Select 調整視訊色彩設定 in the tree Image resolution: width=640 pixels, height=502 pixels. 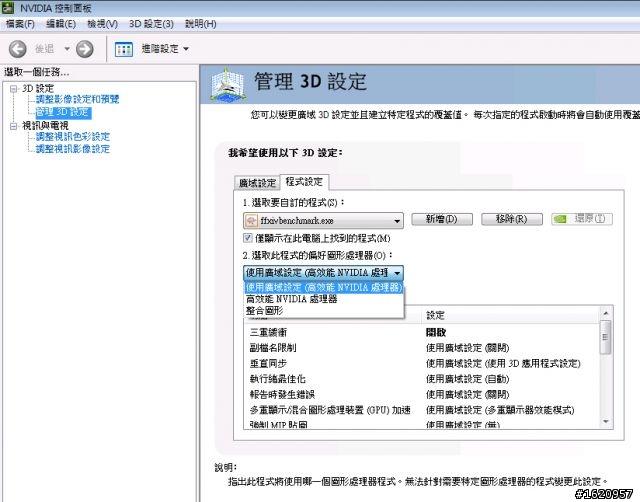(73, 136)
